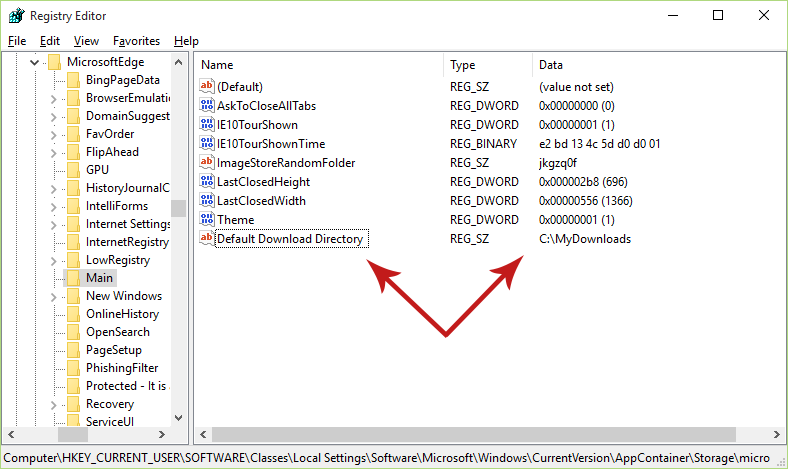This screenshot has height=469, width=788.
Task: Click the LastClosedHeight DWORD icon
Action: [x=207, y=181]
